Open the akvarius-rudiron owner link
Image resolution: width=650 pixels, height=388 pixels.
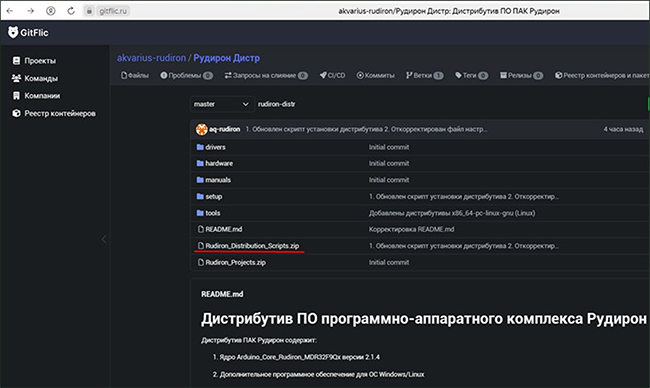pyautogui.click(x=151, y=58)
